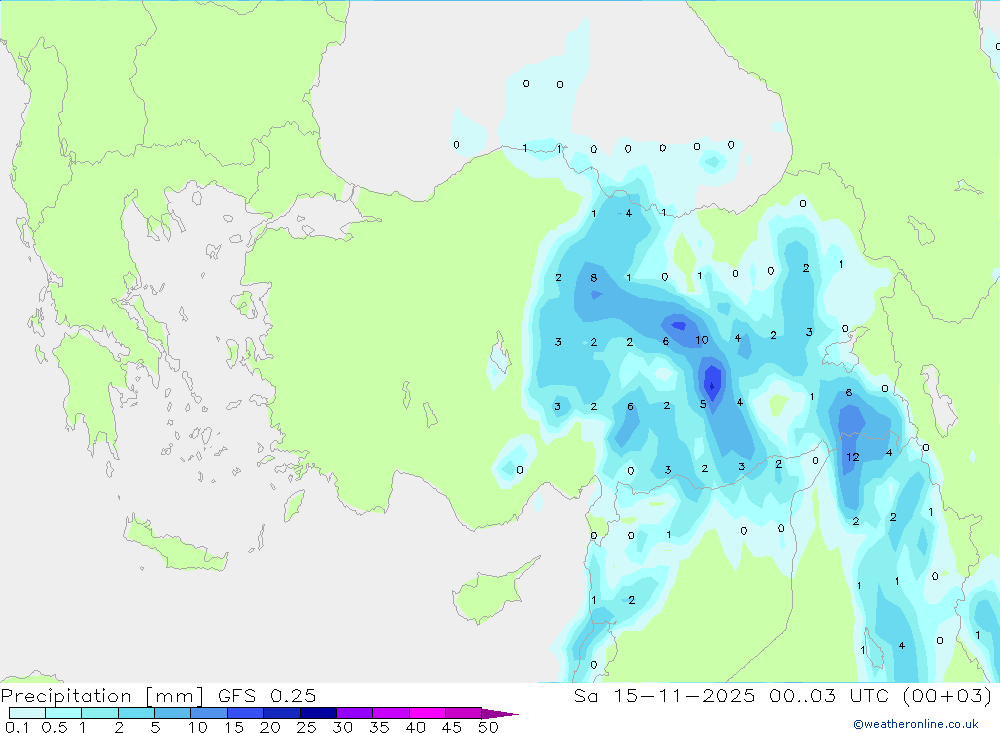Click the '8' precipitation value on map

pos(594,278)
